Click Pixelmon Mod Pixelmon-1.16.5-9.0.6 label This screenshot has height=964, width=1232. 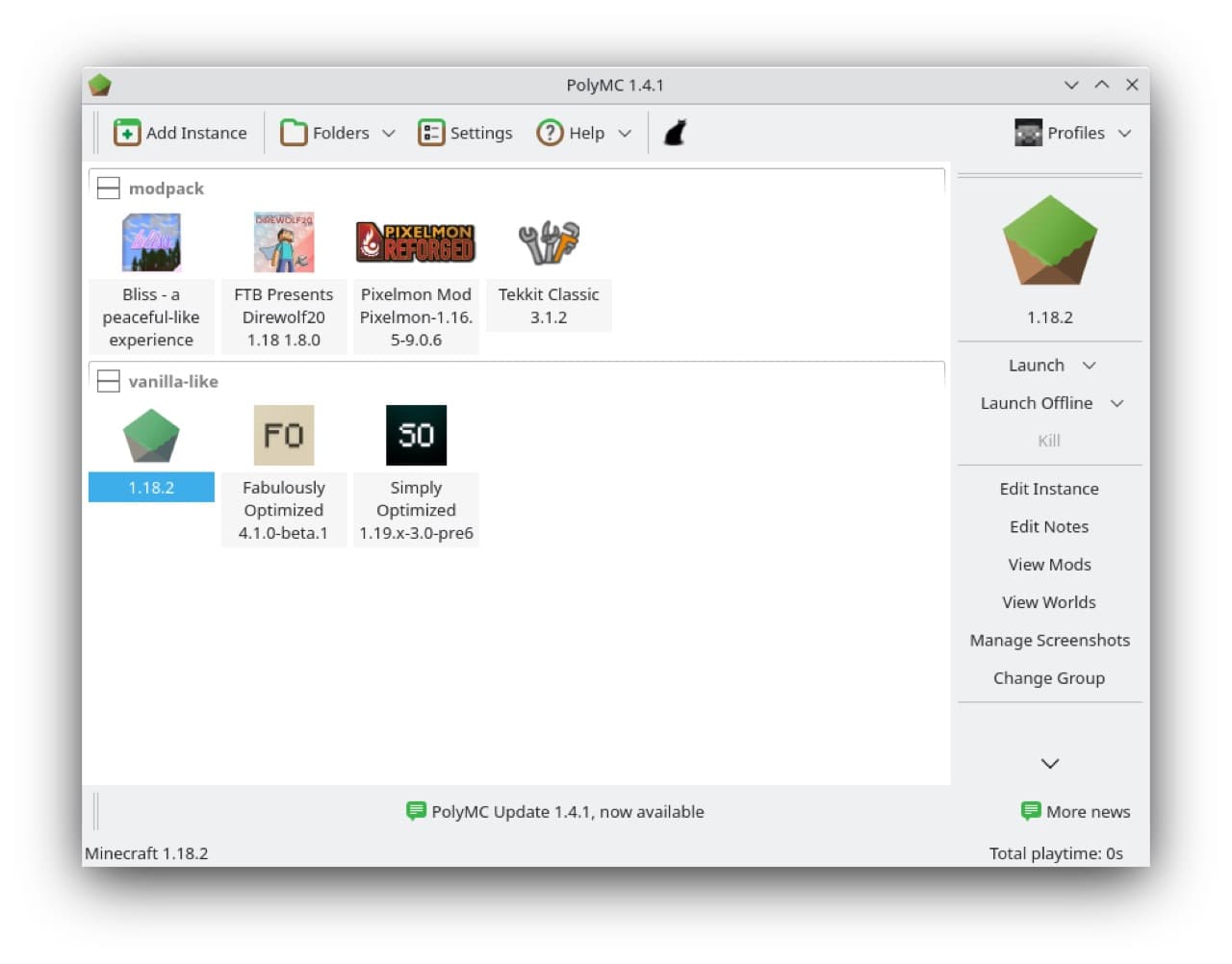(416, 317)
